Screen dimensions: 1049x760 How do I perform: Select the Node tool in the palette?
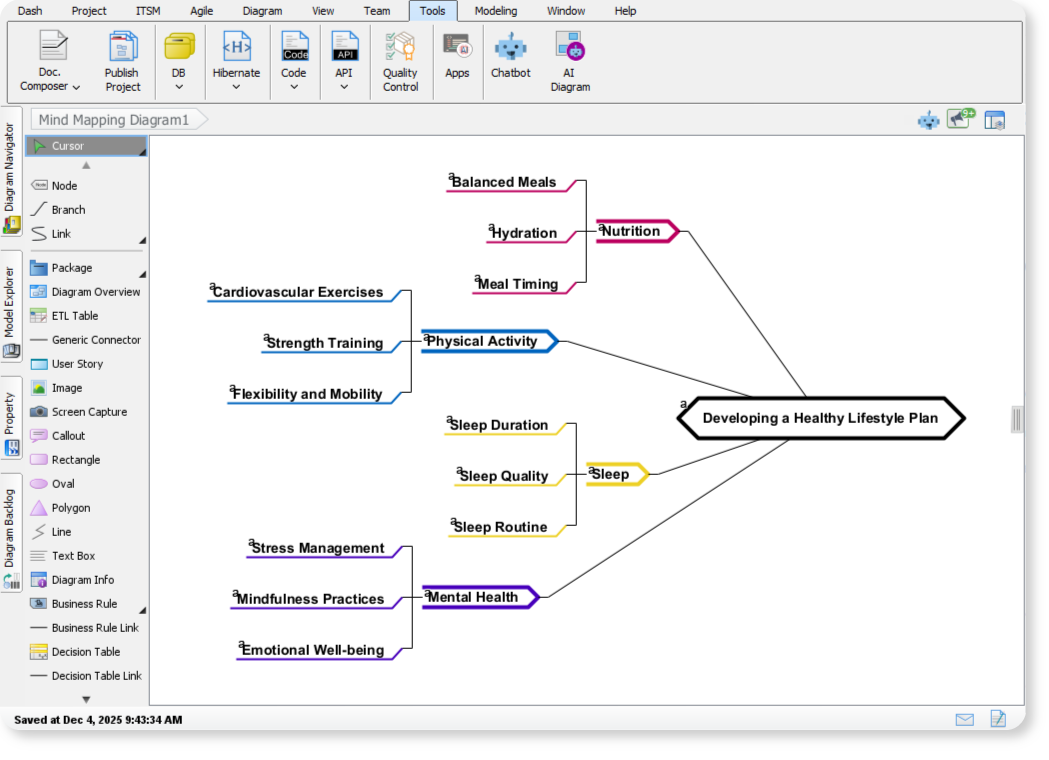point(66,185)
